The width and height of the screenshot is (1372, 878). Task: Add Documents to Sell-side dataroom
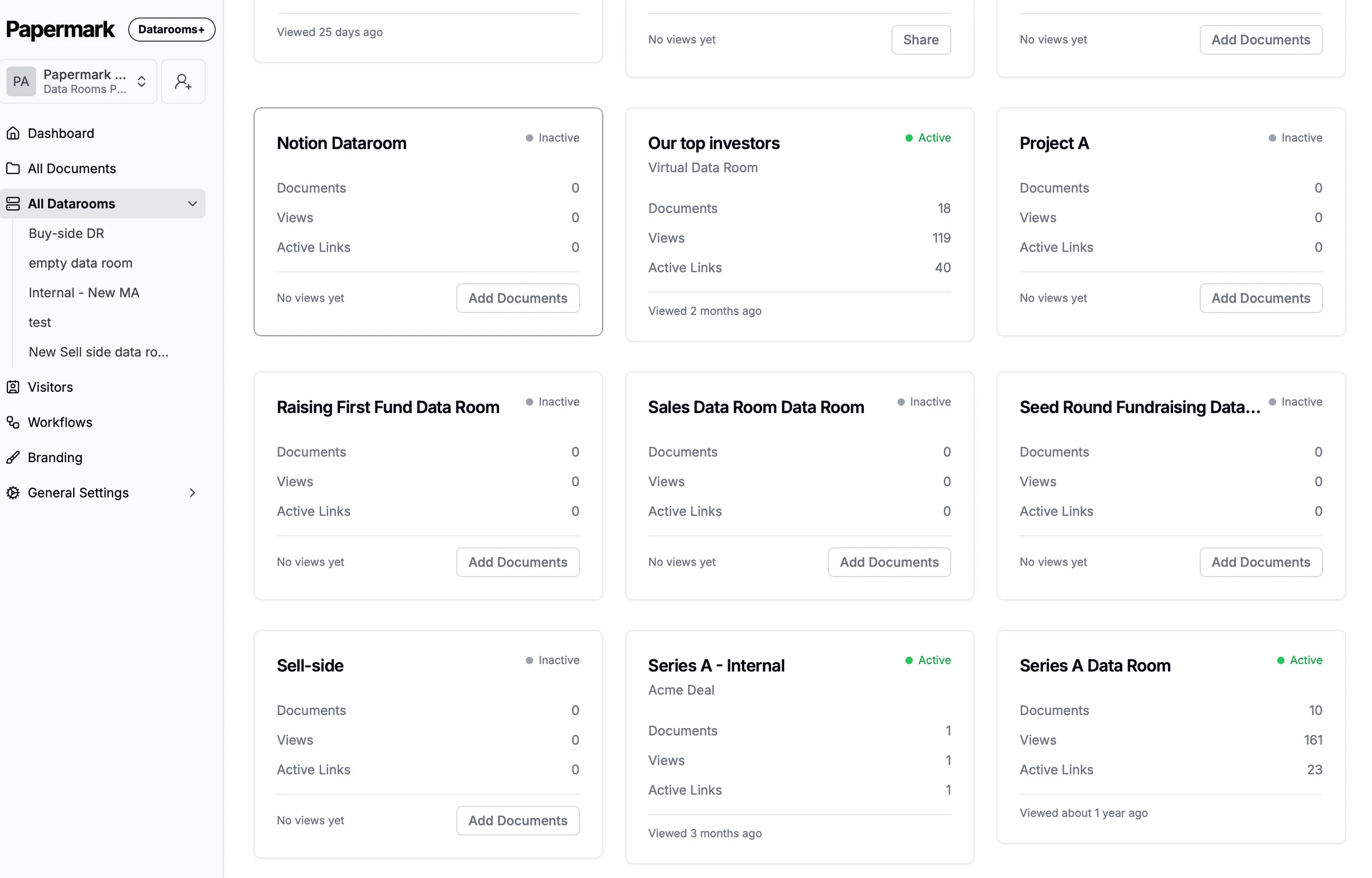518,821
